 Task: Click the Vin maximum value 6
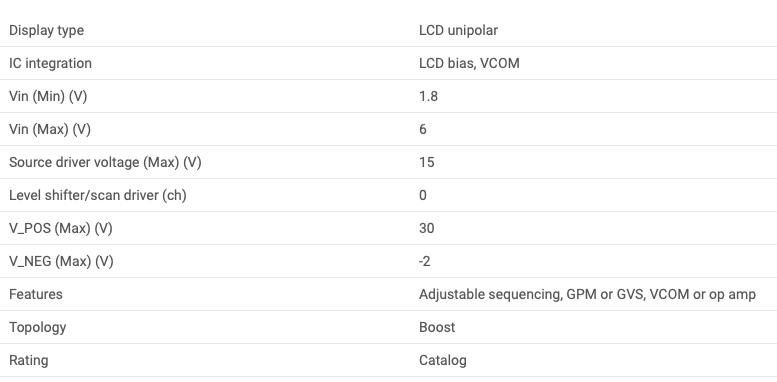pos(423,129)
